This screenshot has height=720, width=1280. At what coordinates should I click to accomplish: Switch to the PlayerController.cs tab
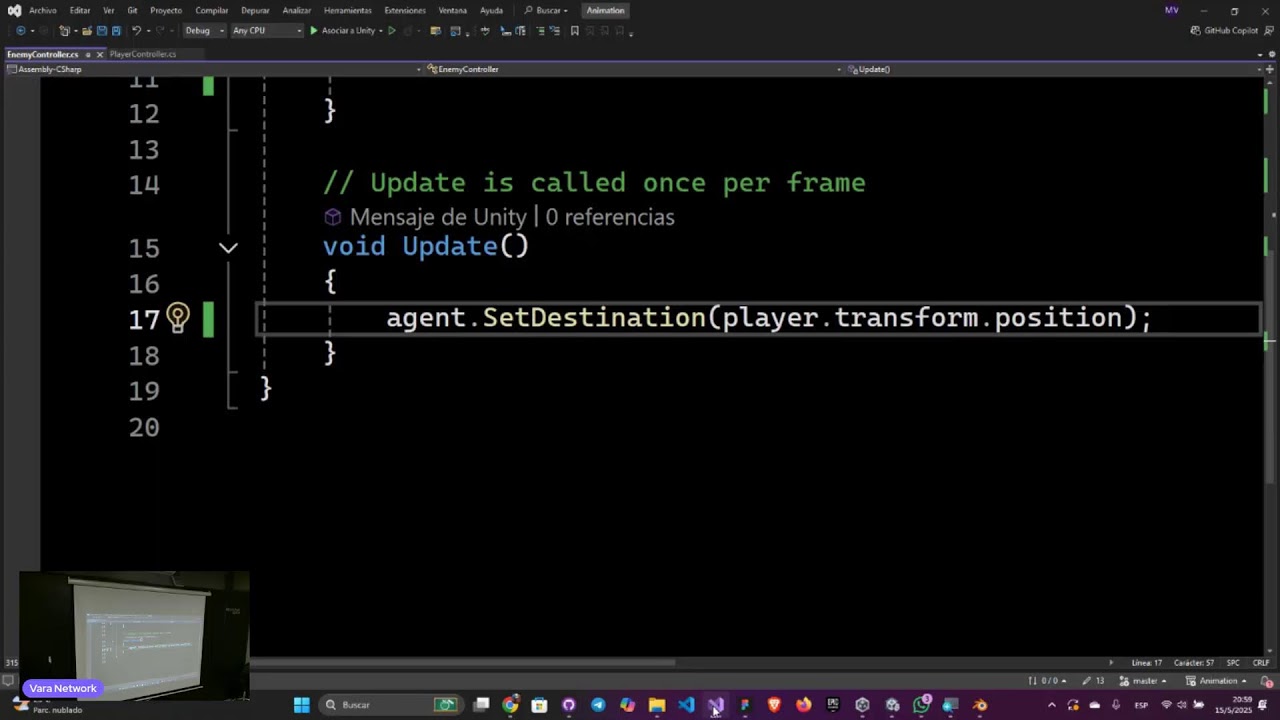coord(143,54)
